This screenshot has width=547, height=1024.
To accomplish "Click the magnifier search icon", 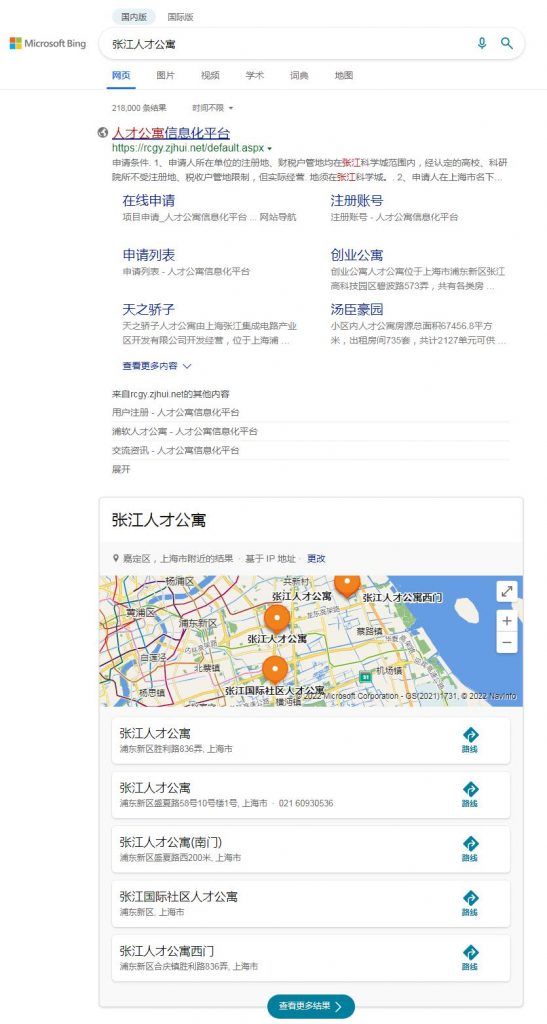I will 507,44.
